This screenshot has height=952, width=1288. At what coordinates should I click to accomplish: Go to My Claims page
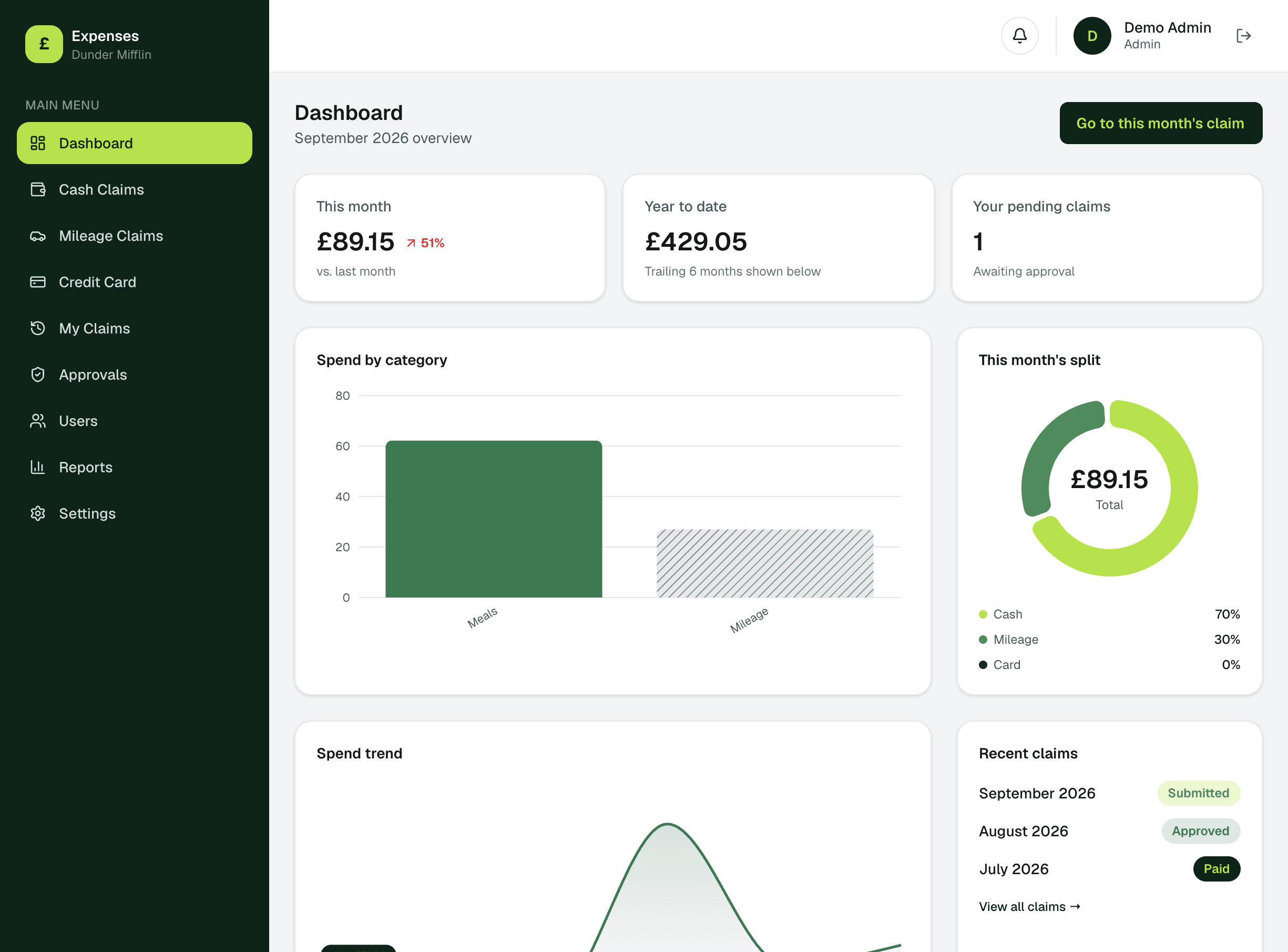[134, 329]
